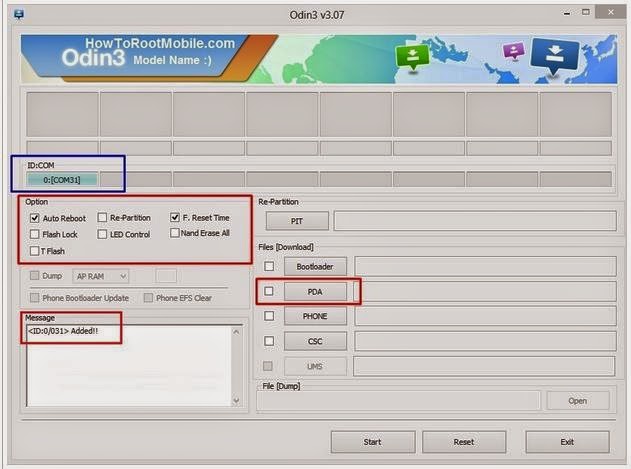The height and width of the screenshot is (469, 631).
Task: Click the PIT button
Action: 297,221
